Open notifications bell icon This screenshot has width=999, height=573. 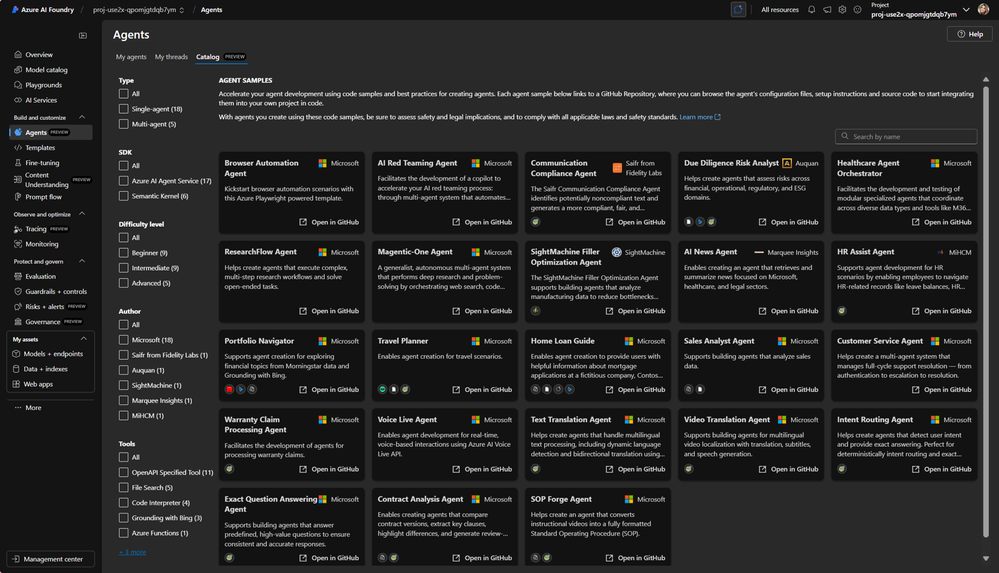[x=811, y=10]
